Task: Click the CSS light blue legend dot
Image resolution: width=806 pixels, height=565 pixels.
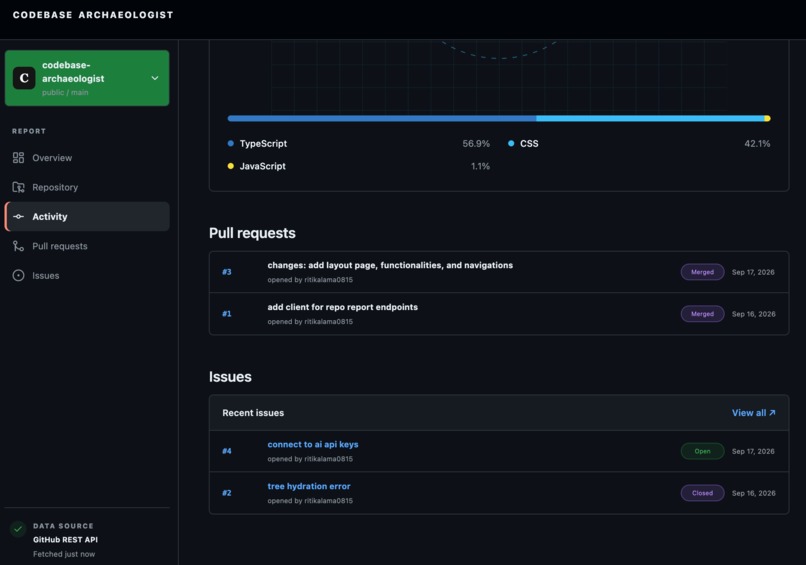Action: [511, 143]
